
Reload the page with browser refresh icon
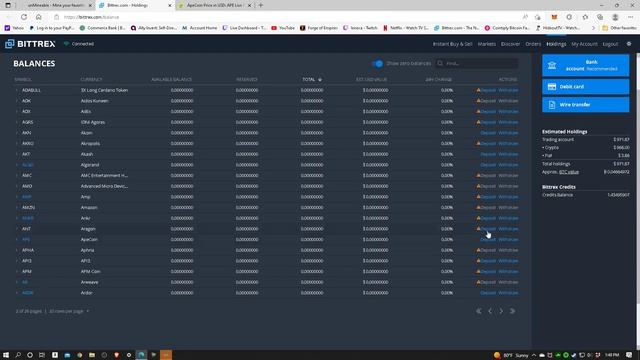[x=24, y=17]
